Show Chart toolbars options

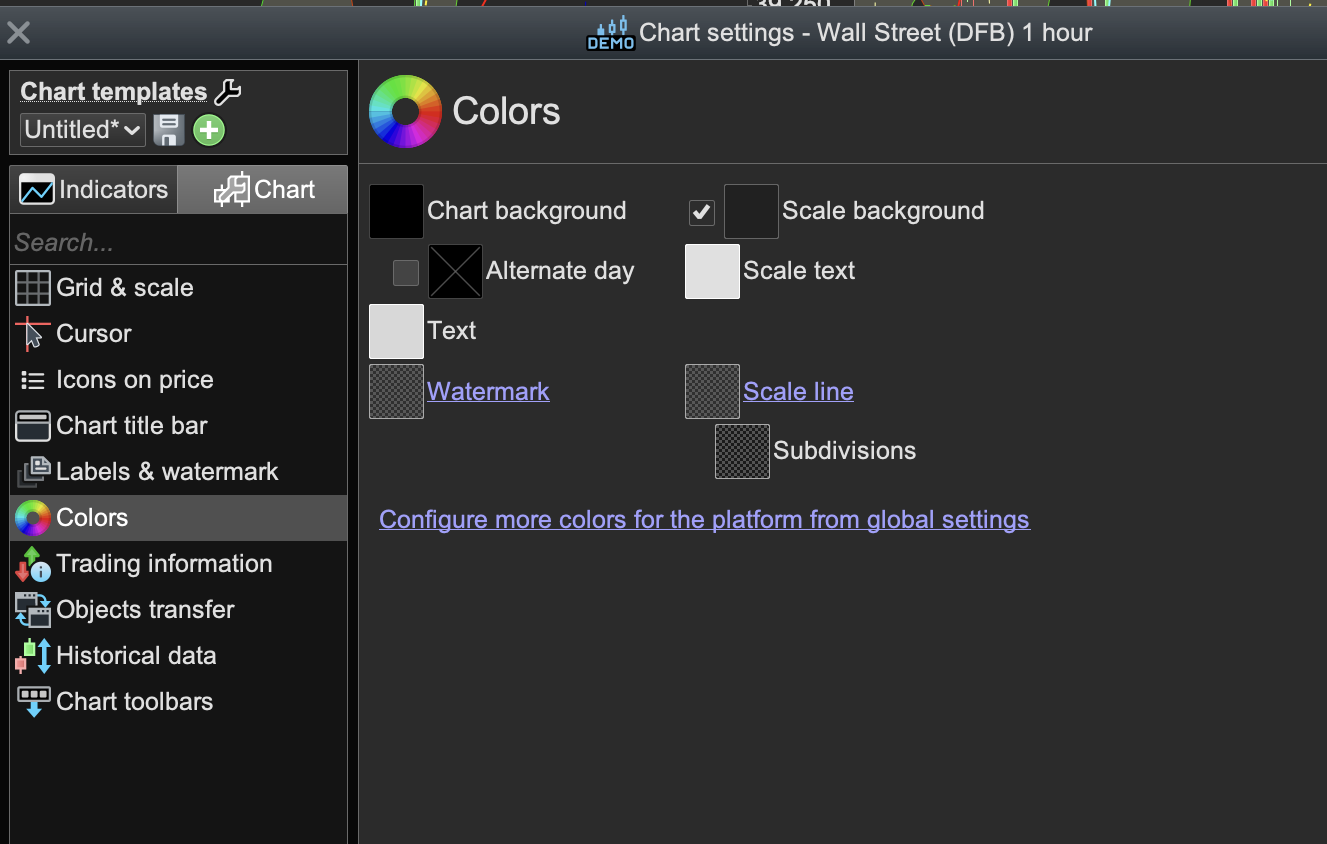tap(134, 702)
